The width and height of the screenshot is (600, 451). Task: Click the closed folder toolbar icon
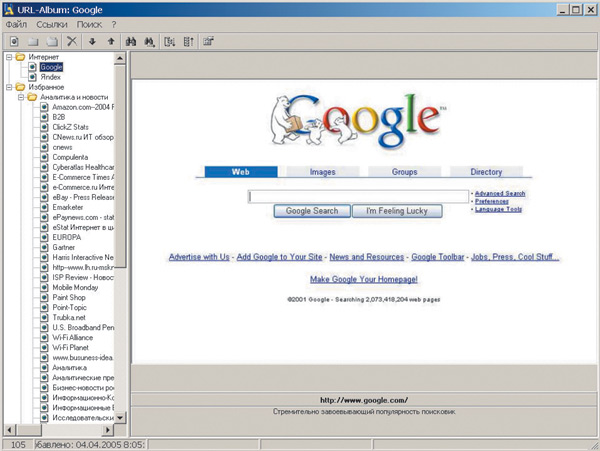click(x=33, y=41)
